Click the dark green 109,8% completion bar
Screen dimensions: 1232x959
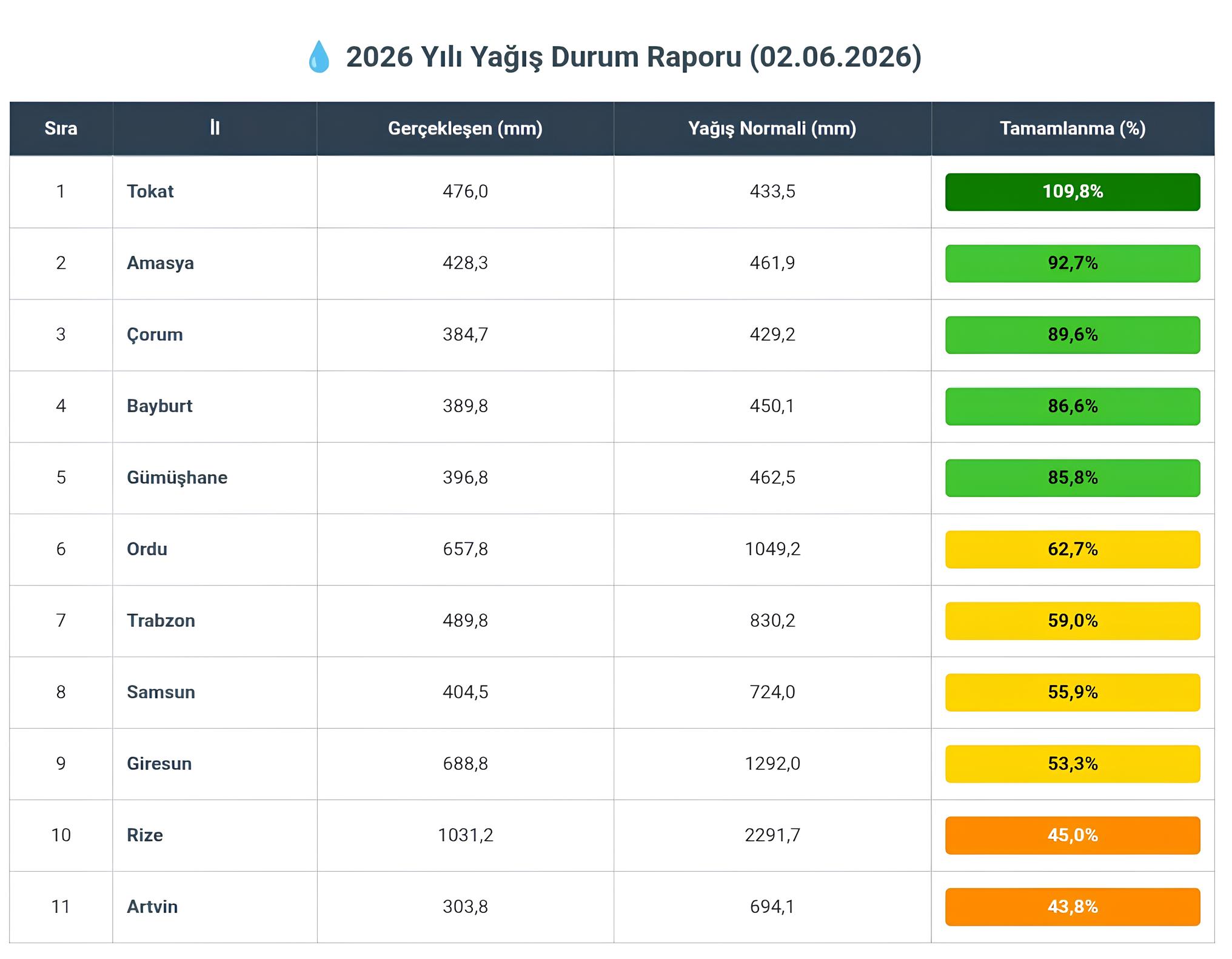(x=1073, y=192)
